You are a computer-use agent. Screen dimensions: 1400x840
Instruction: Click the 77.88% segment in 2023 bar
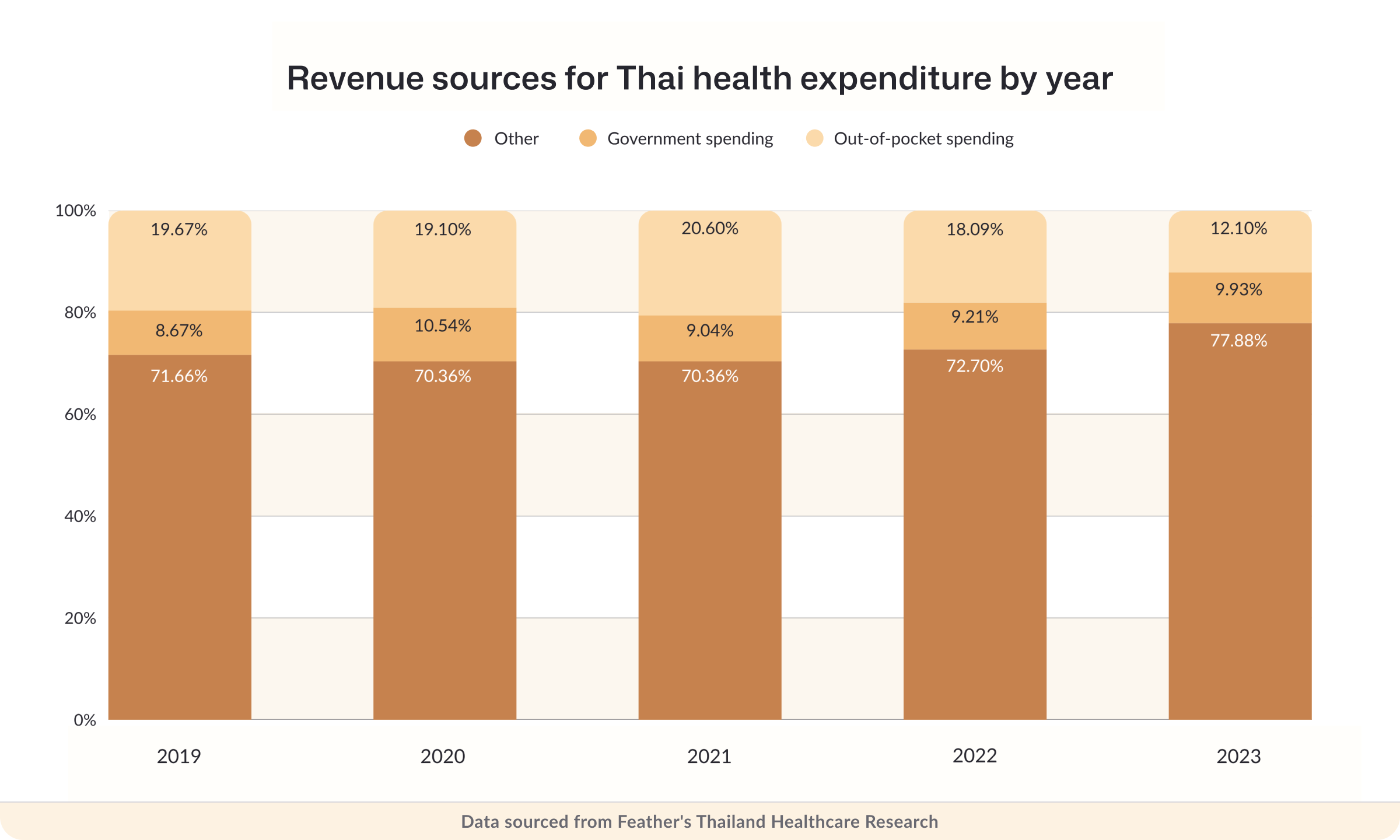1240,521
